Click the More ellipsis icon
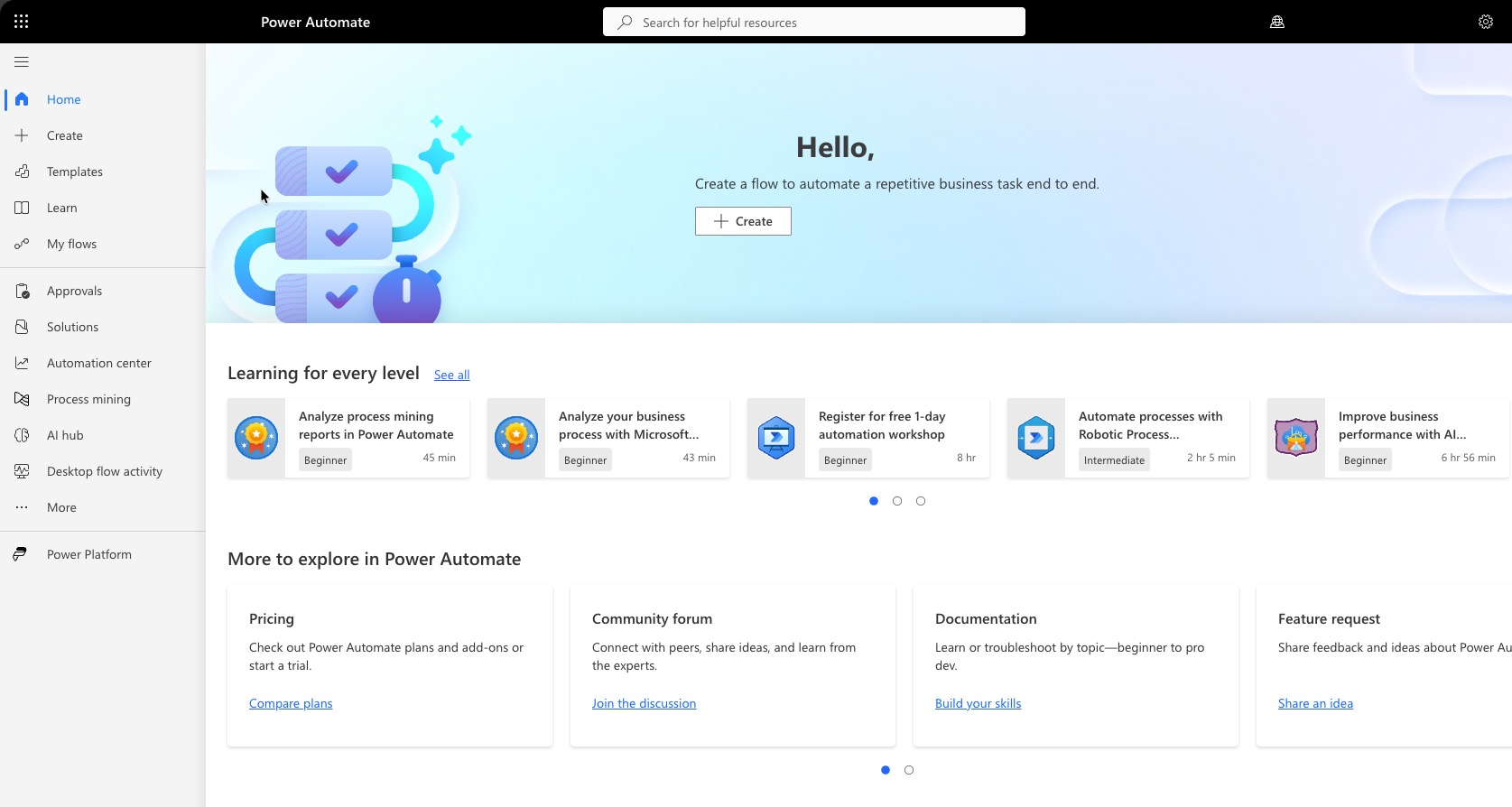 22,507
